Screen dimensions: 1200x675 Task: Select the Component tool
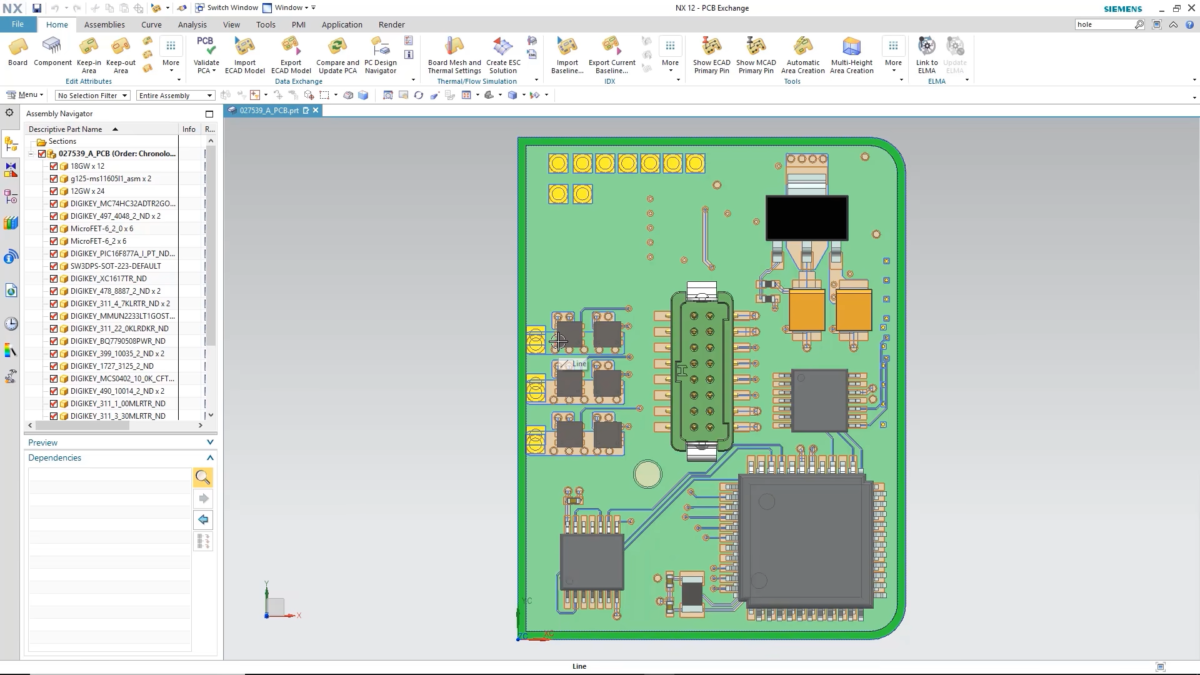tap(53, 52)
